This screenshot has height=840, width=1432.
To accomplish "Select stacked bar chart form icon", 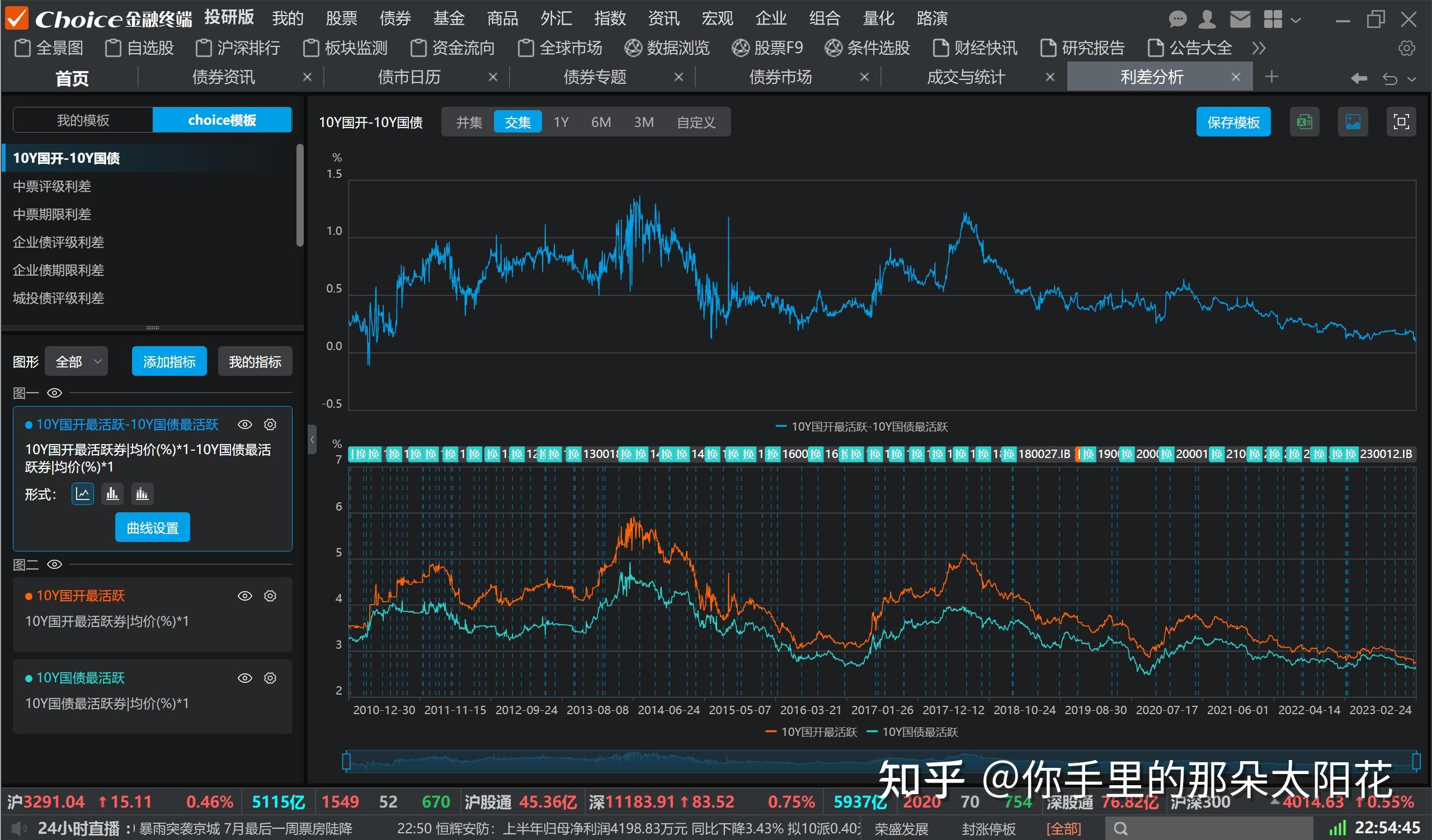I will [142, 494].
